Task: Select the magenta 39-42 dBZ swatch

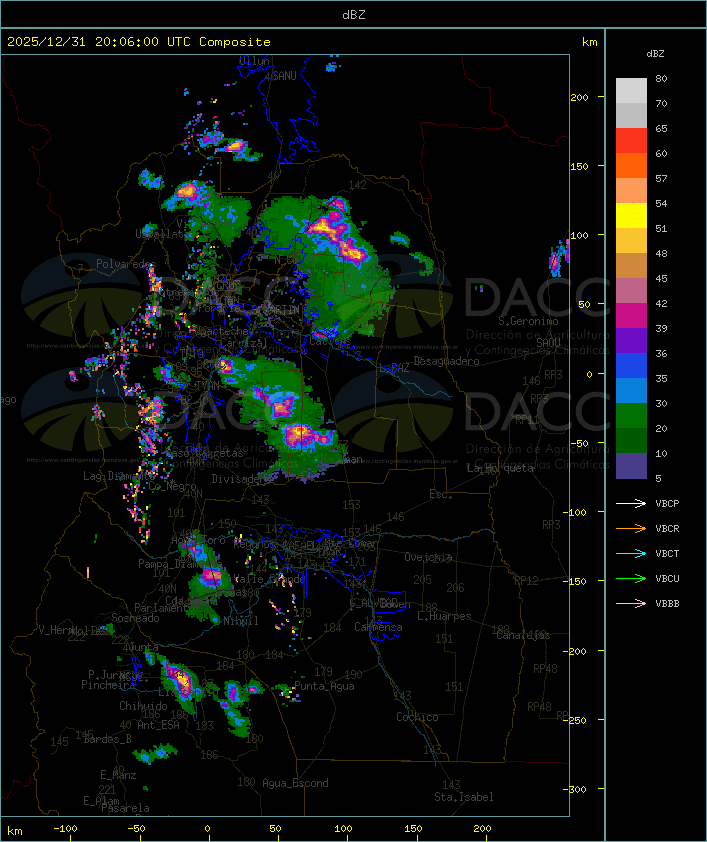Action: point(631,316)
